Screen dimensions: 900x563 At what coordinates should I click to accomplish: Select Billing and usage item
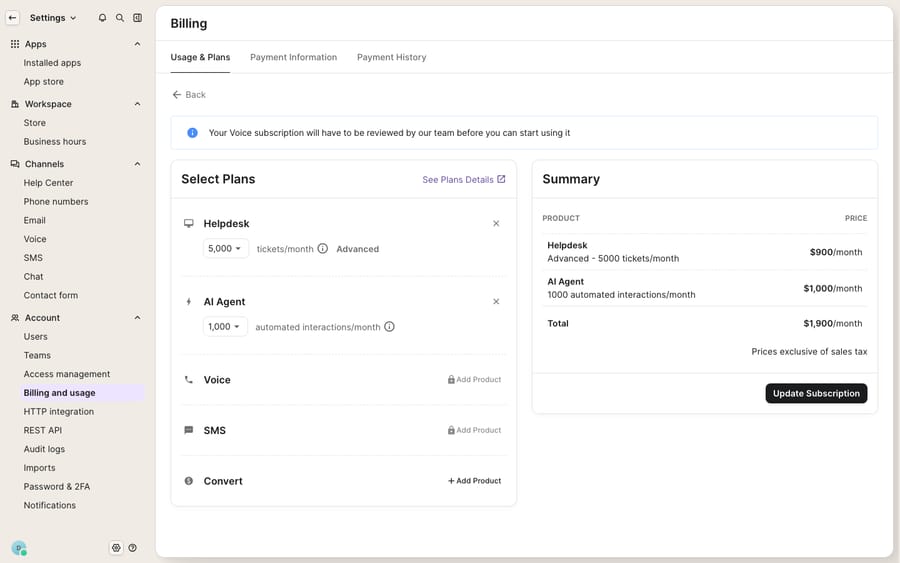tap(82, 393)
